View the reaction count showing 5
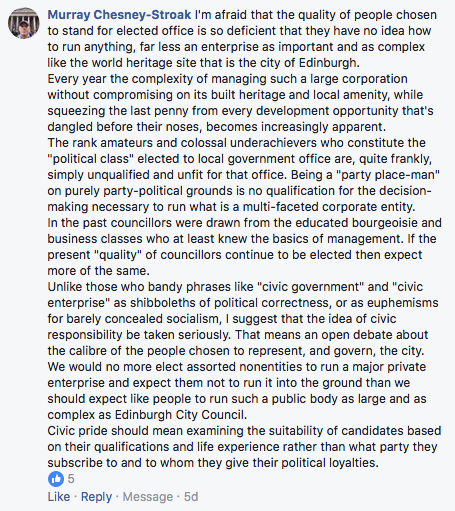The height and width of the screenshot is (511, 455). [71, 479]
